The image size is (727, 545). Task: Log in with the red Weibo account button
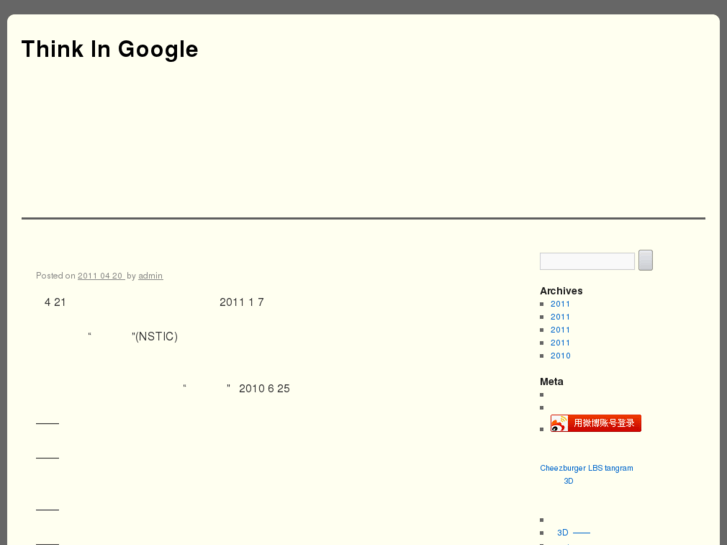coord(595,423)
